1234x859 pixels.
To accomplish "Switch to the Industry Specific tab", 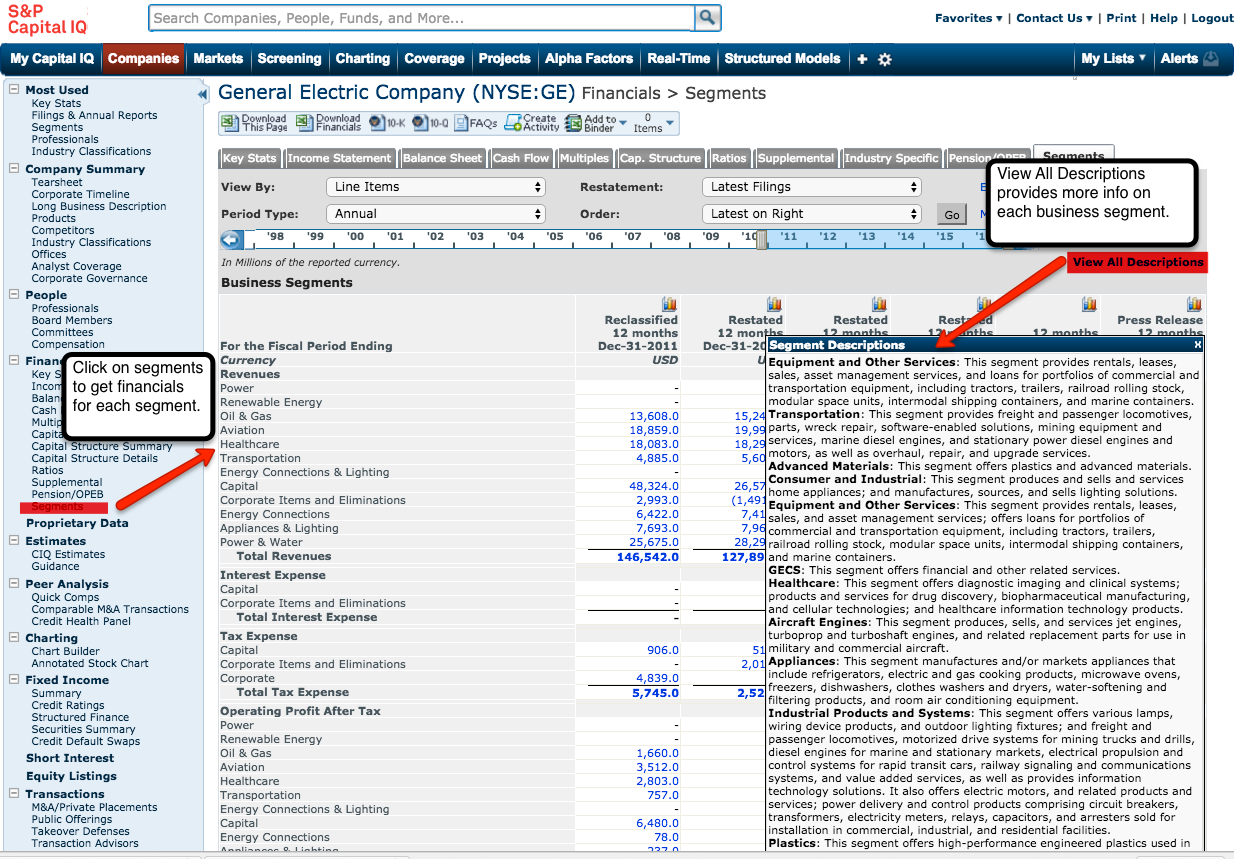I will [x=891, y=158].
